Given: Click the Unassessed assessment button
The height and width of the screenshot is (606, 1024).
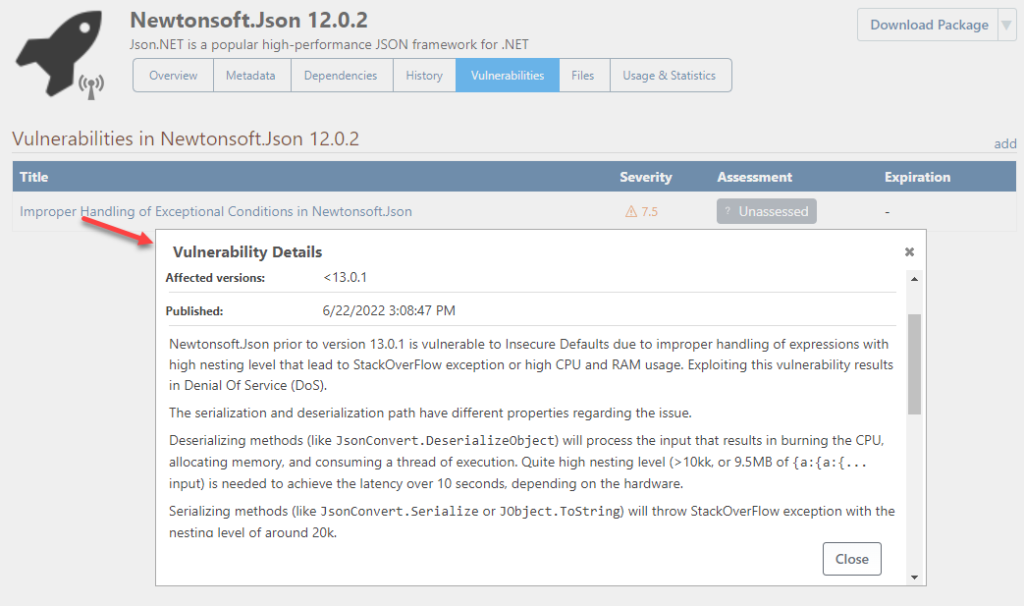Looking at the screenshot, I should (766, 211).
